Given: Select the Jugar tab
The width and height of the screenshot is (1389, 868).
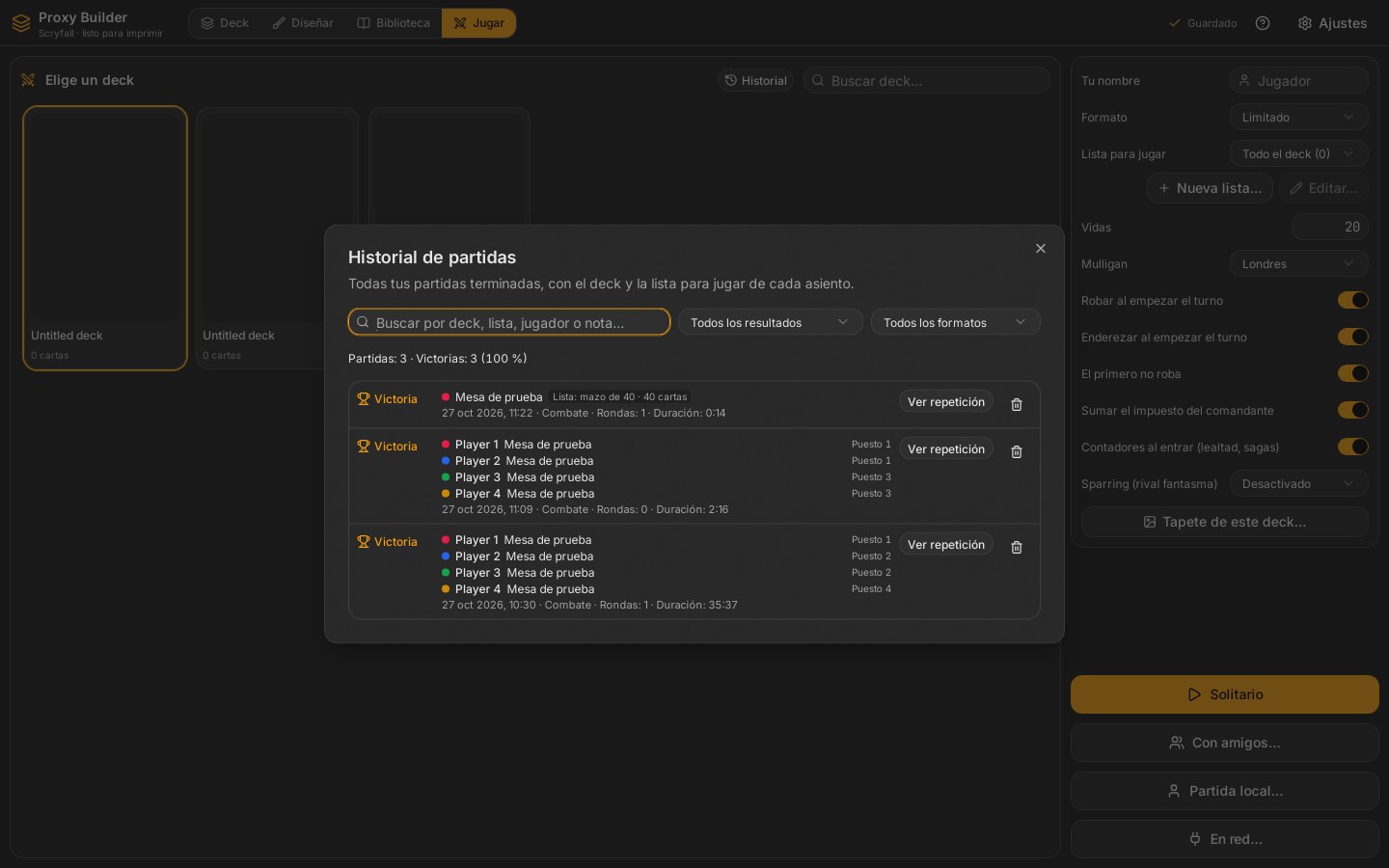Looking at the screenshot, I should pyautogui.click(x=478, y=23).
